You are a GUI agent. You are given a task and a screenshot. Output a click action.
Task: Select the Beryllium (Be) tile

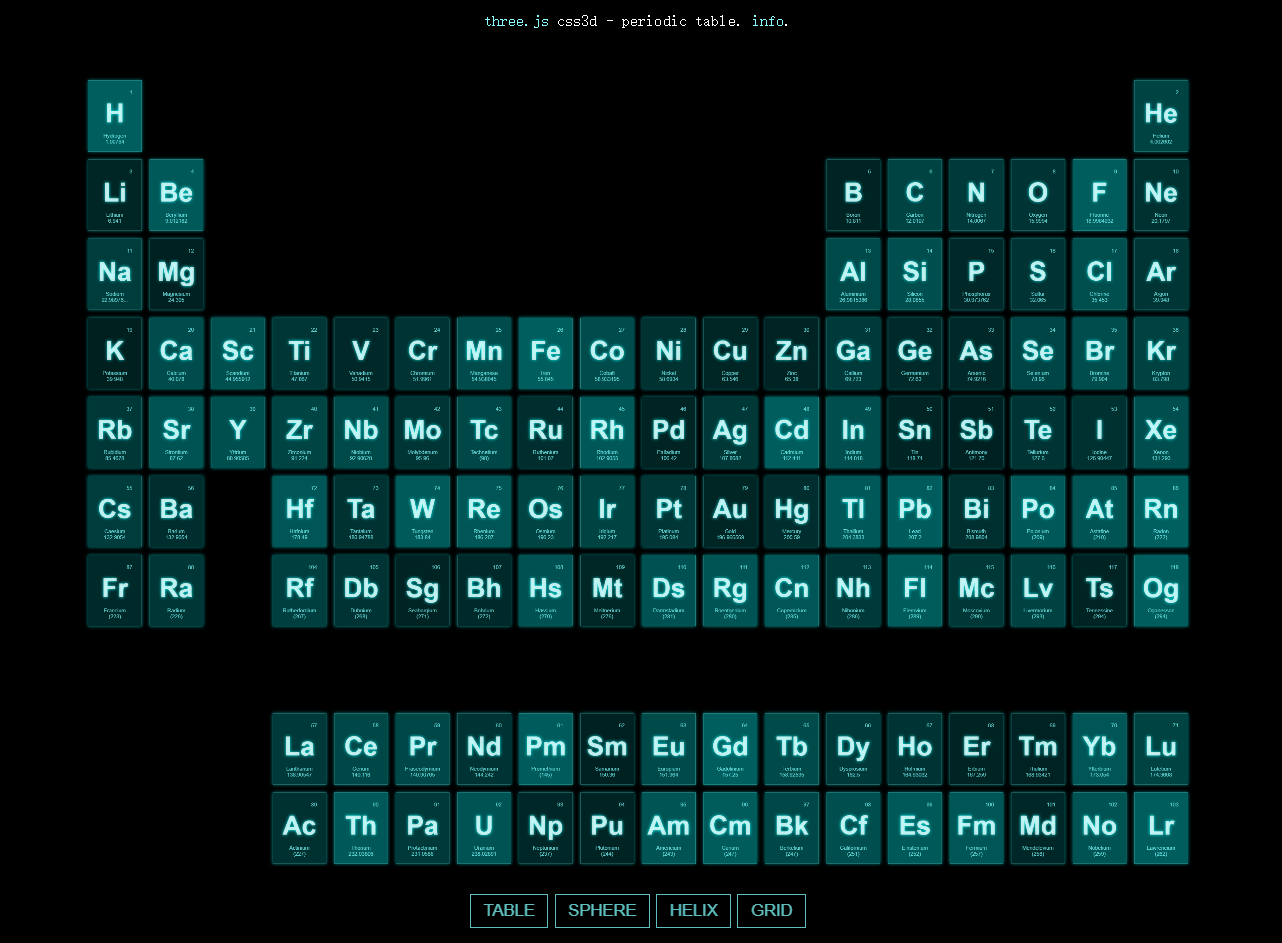176,195
